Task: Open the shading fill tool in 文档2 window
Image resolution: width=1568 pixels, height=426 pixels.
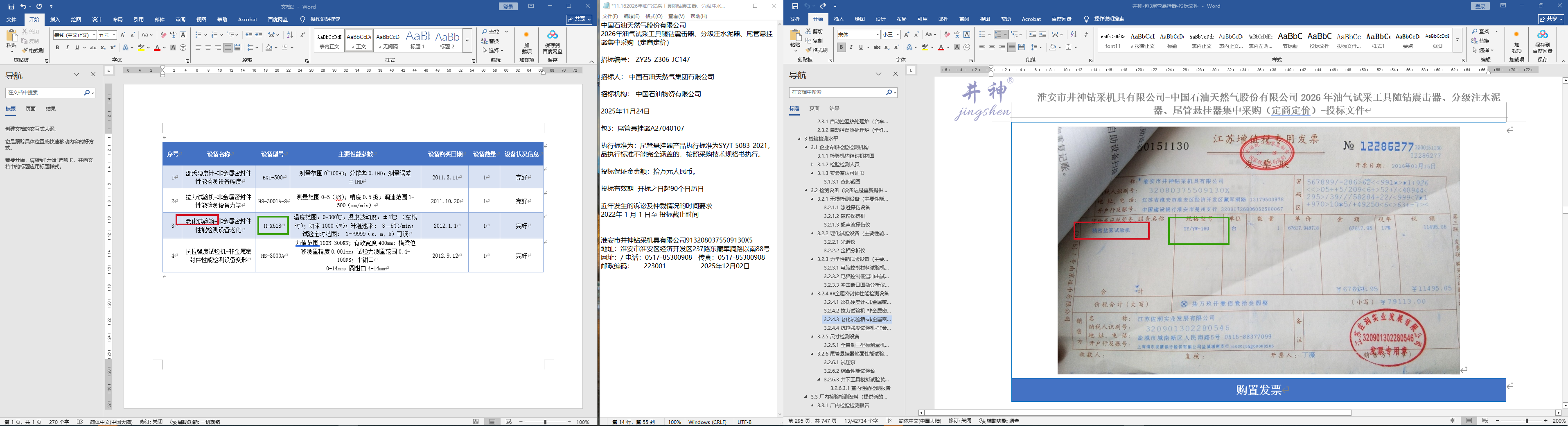Action: (x=269, y=48)
